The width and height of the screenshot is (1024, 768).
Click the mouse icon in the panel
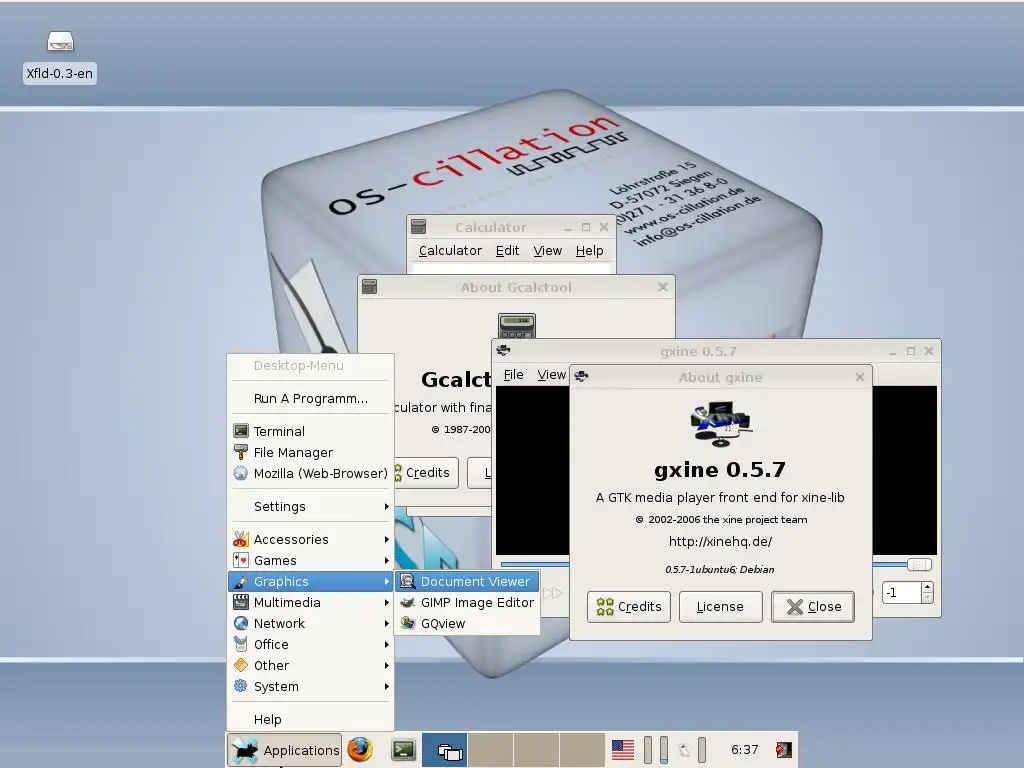(x=684, y=750)
